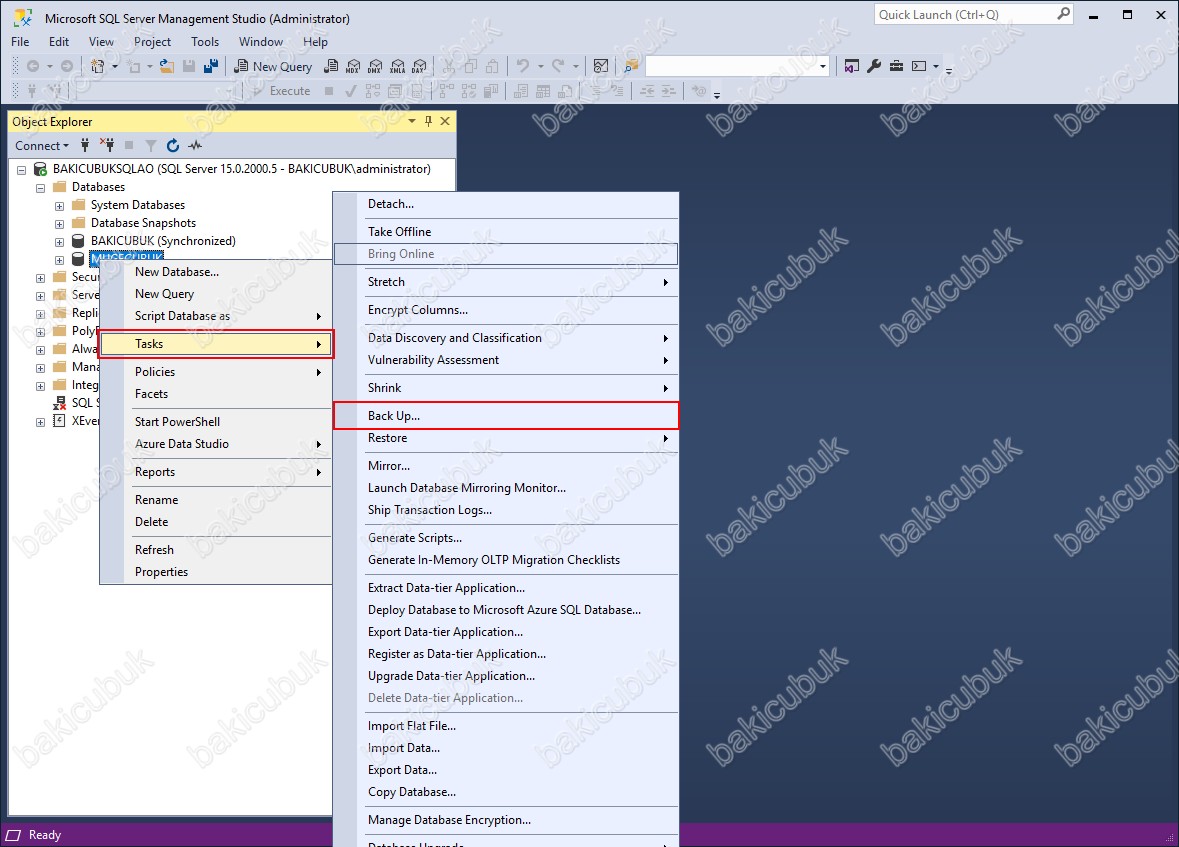The image size is (1179, 847).
Task: Choose Copy Database...
Action: click(506, 792)
